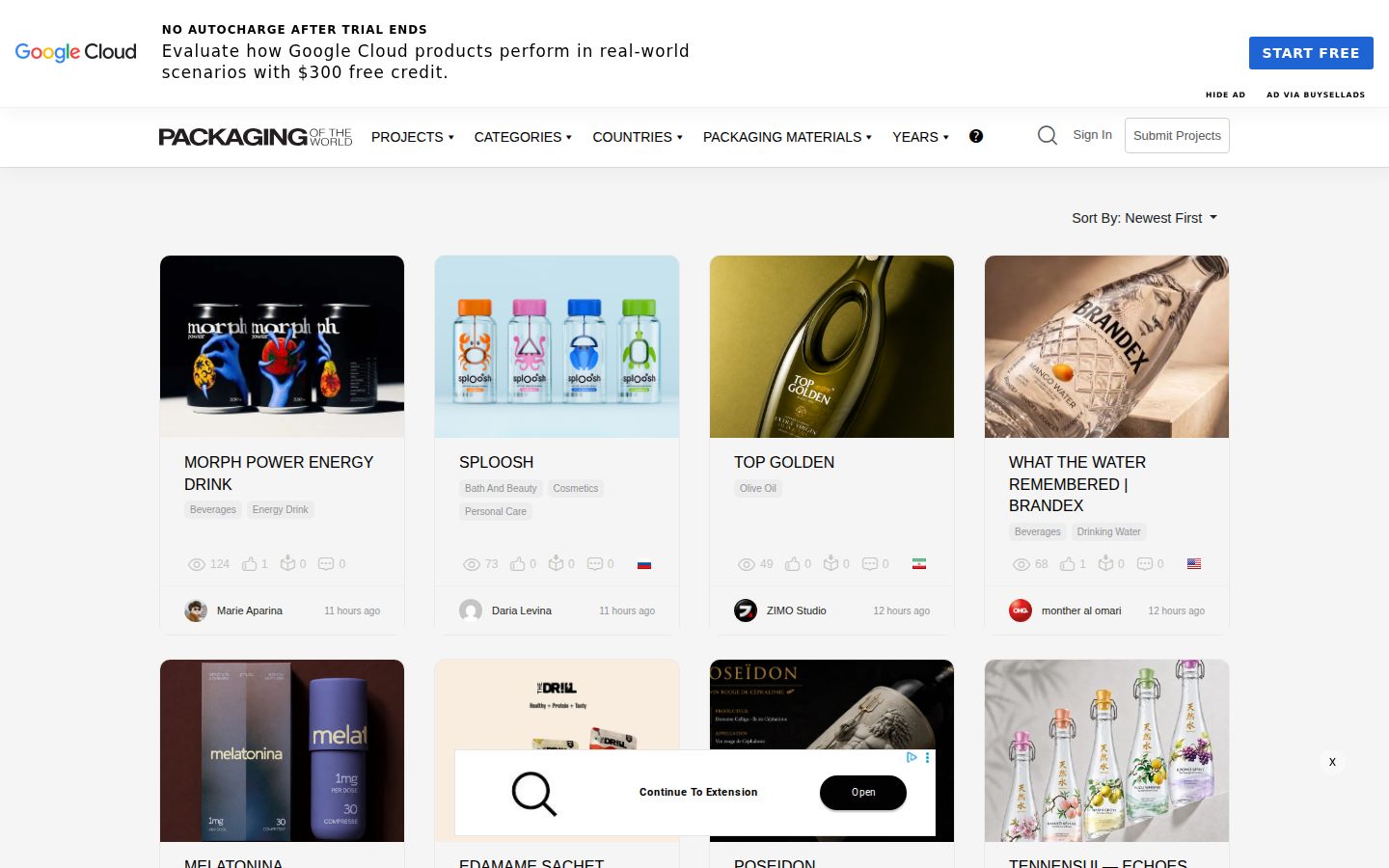Open What The Water Remembered Brandex title
This screenshot has width=1389, height=868.
[1077, 484]
